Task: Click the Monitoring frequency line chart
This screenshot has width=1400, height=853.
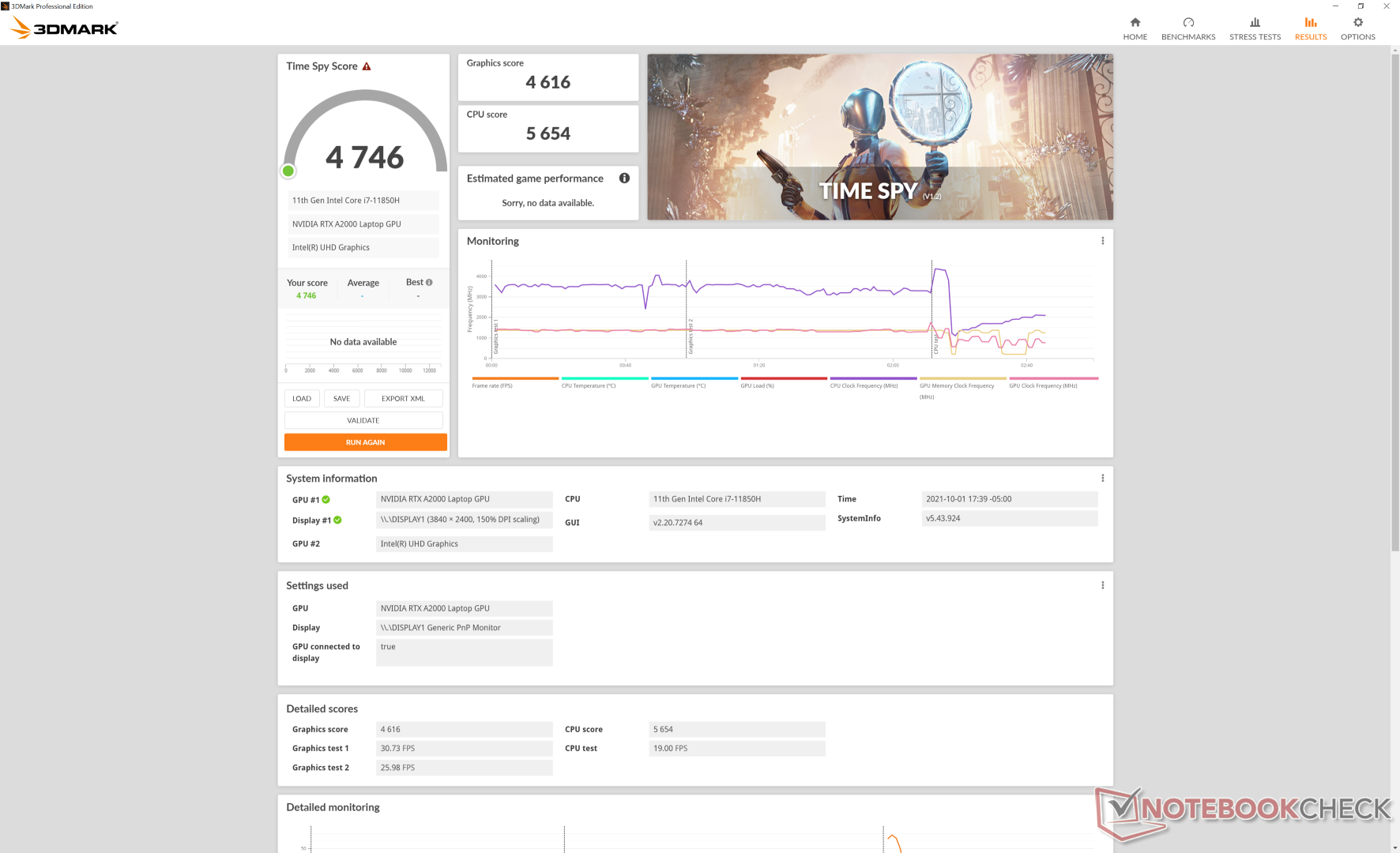Action: click(x=792, y=310)
